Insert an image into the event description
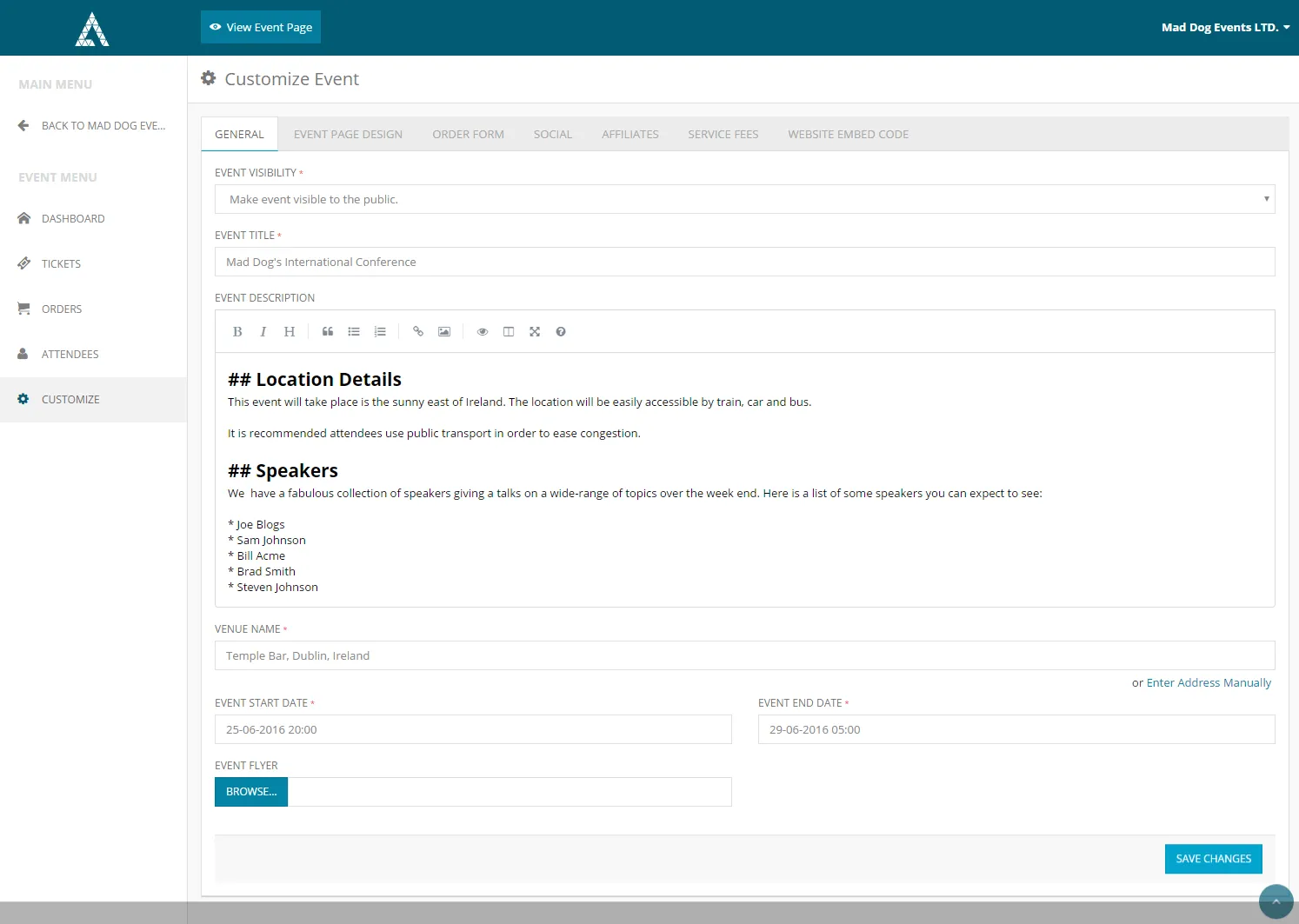1299x924 pixels. [x=443, y=331]
